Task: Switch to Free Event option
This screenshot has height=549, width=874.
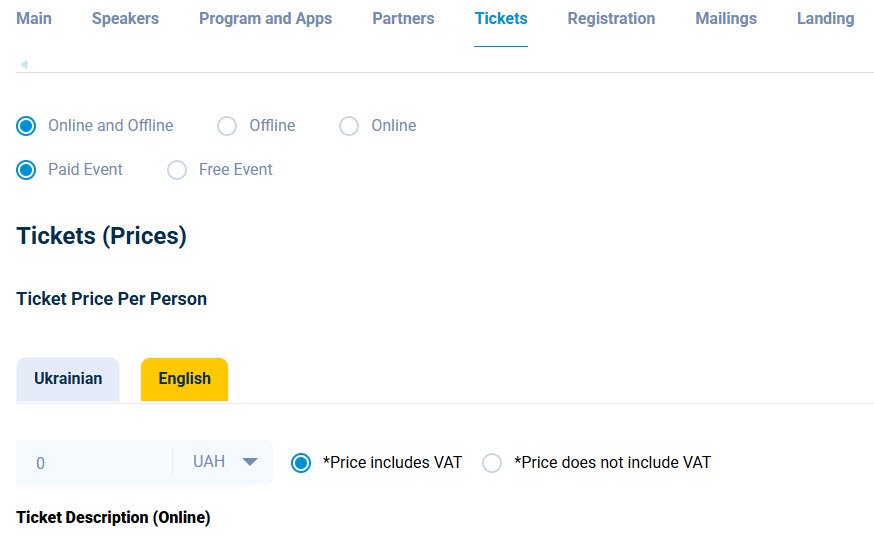Action: pyautogui.click(x=177, y=170)
